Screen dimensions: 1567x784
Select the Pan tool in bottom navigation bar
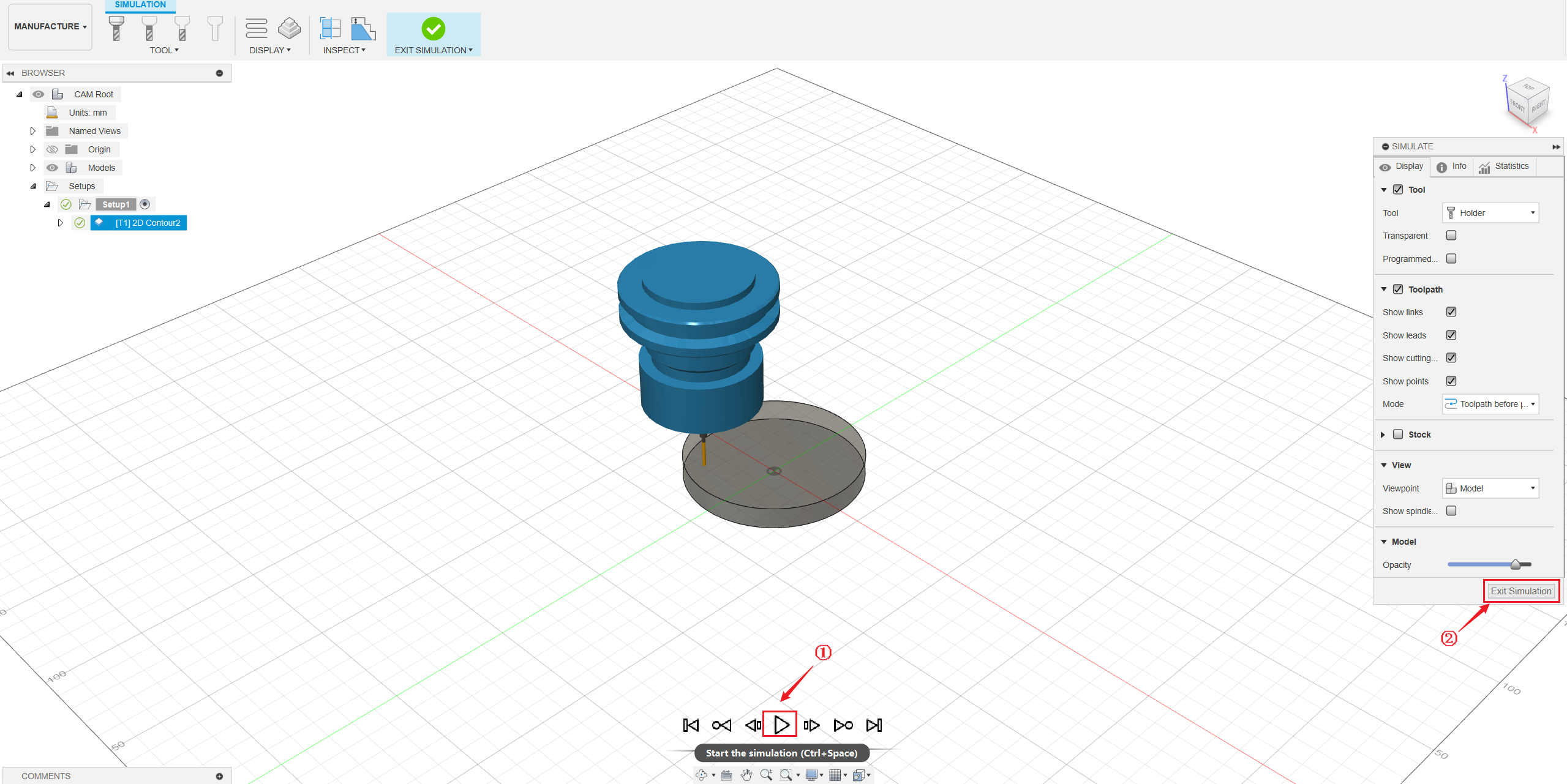click(x=746, y=774)
